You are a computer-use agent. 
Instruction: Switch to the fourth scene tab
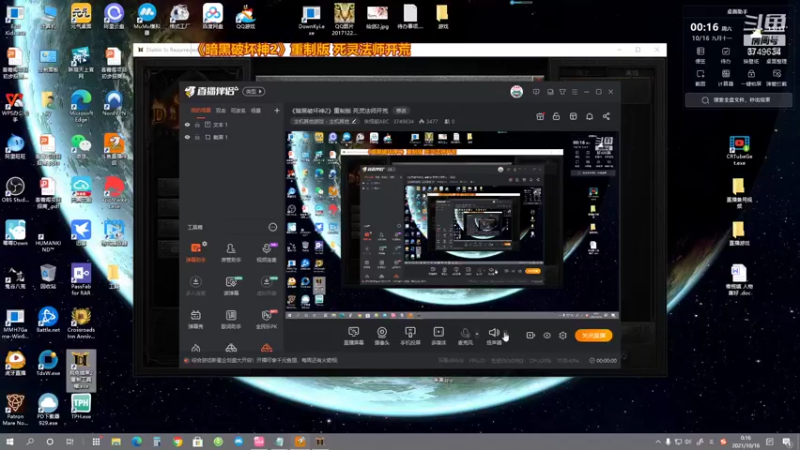click(256, 110)
